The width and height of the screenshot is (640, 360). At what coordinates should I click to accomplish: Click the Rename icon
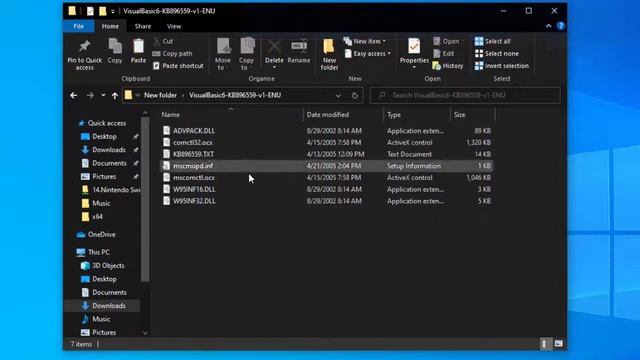[299, 46]
